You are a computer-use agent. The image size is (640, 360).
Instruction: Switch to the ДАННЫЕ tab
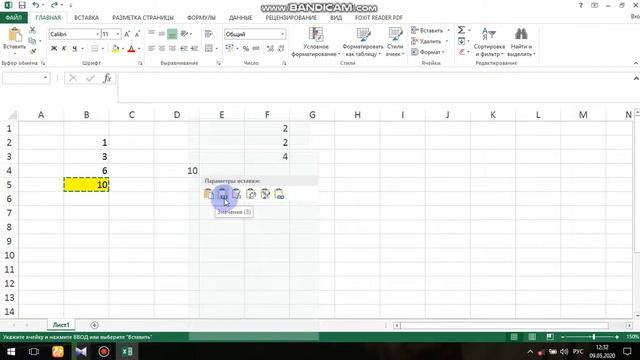point(240,18)
